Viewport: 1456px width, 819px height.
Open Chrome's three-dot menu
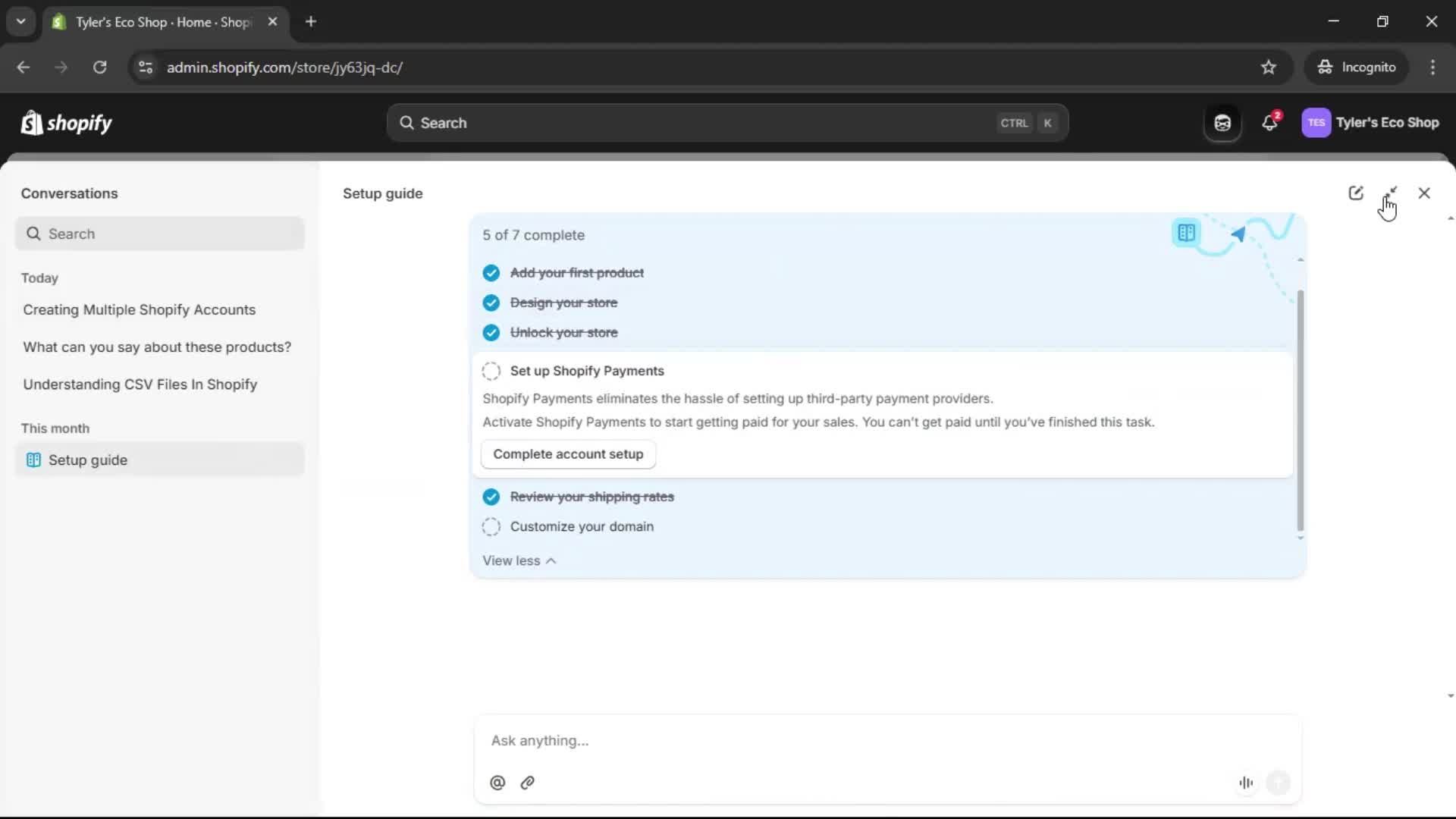[x=1433, y=67]
